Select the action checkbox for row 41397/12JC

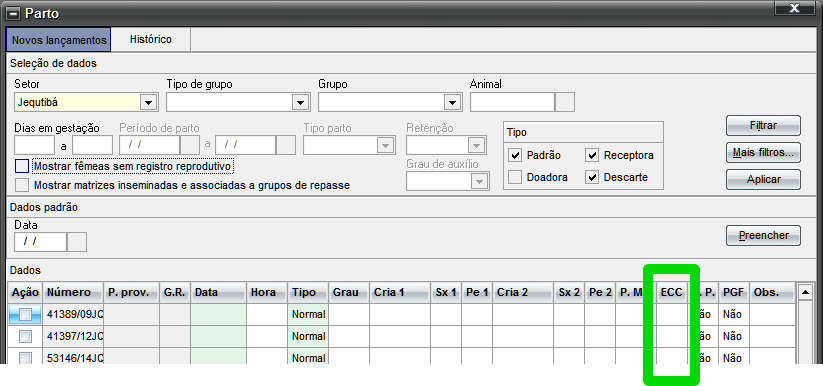pyautogui.click(x=25, y=336)
